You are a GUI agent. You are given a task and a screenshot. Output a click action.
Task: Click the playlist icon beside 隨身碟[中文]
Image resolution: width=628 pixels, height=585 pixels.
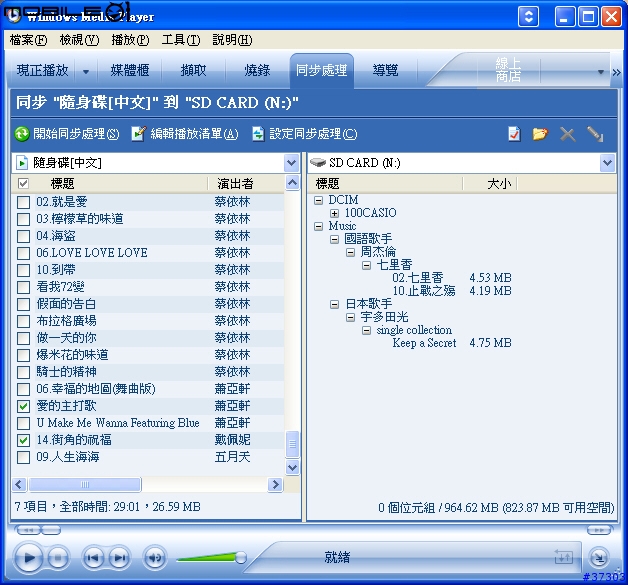tap(22, 163)
